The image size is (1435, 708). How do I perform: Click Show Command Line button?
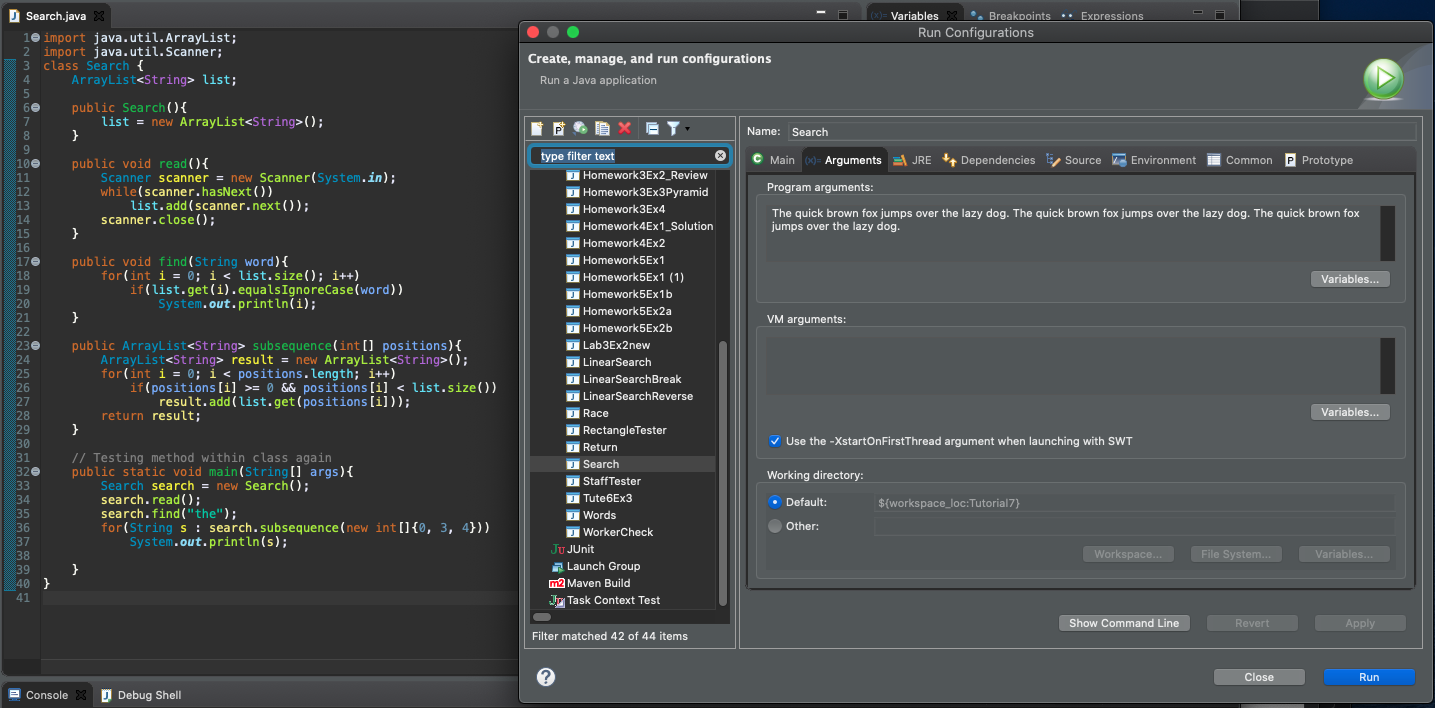pos(1123,623)
